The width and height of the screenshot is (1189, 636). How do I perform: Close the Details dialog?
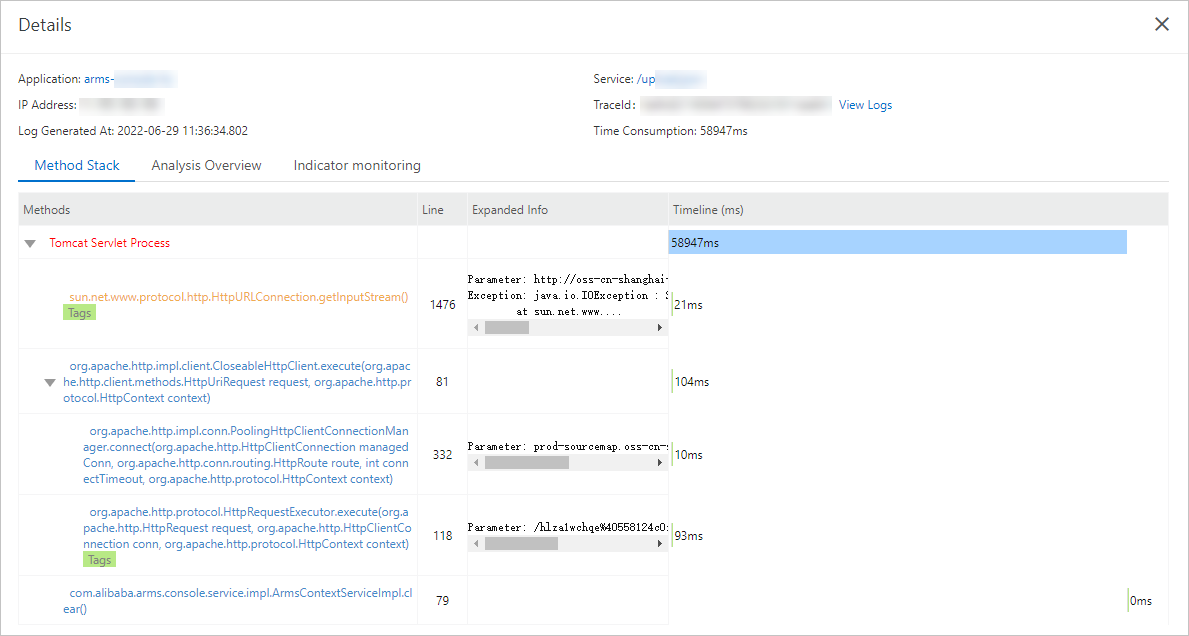point(1162,23)
